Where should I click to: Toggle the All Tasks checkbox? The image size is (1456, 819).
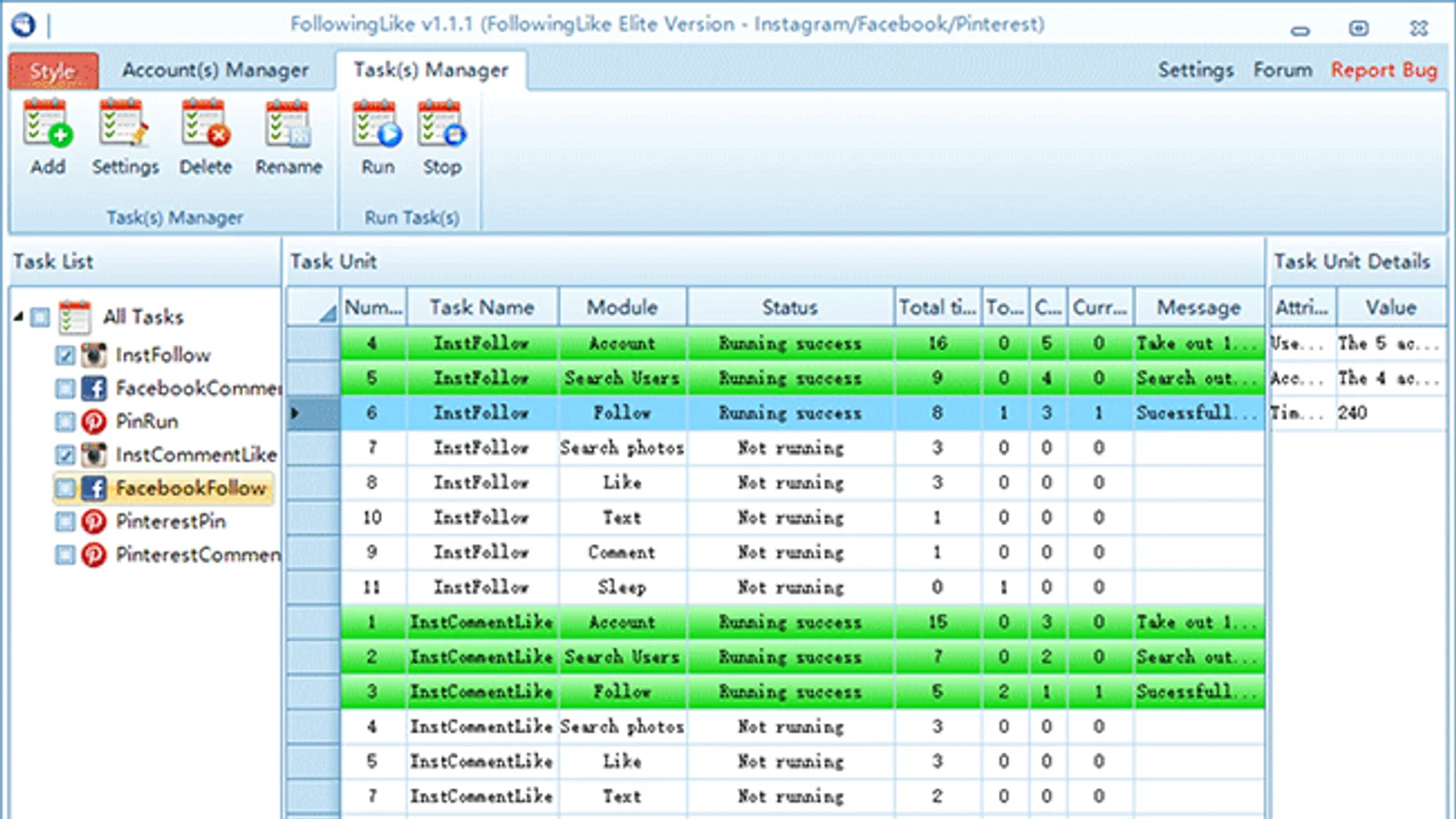(40, 317)
